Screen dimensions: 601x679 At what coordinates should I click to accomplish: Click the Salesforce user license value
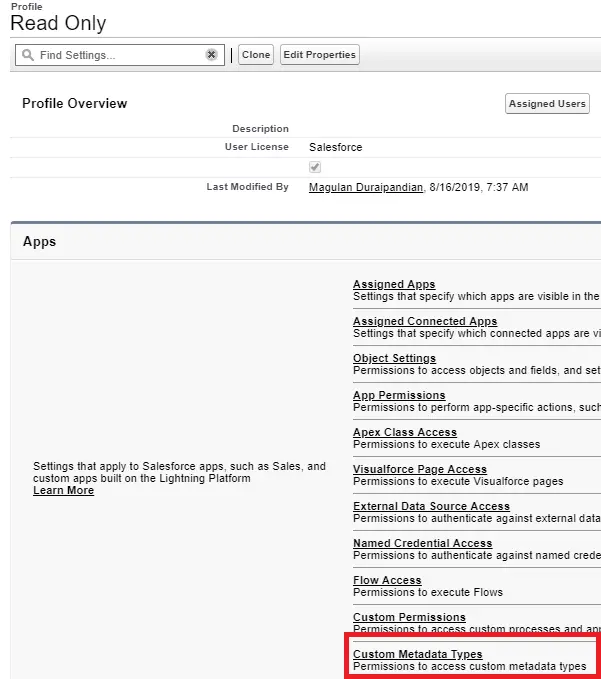click(336, 147)
